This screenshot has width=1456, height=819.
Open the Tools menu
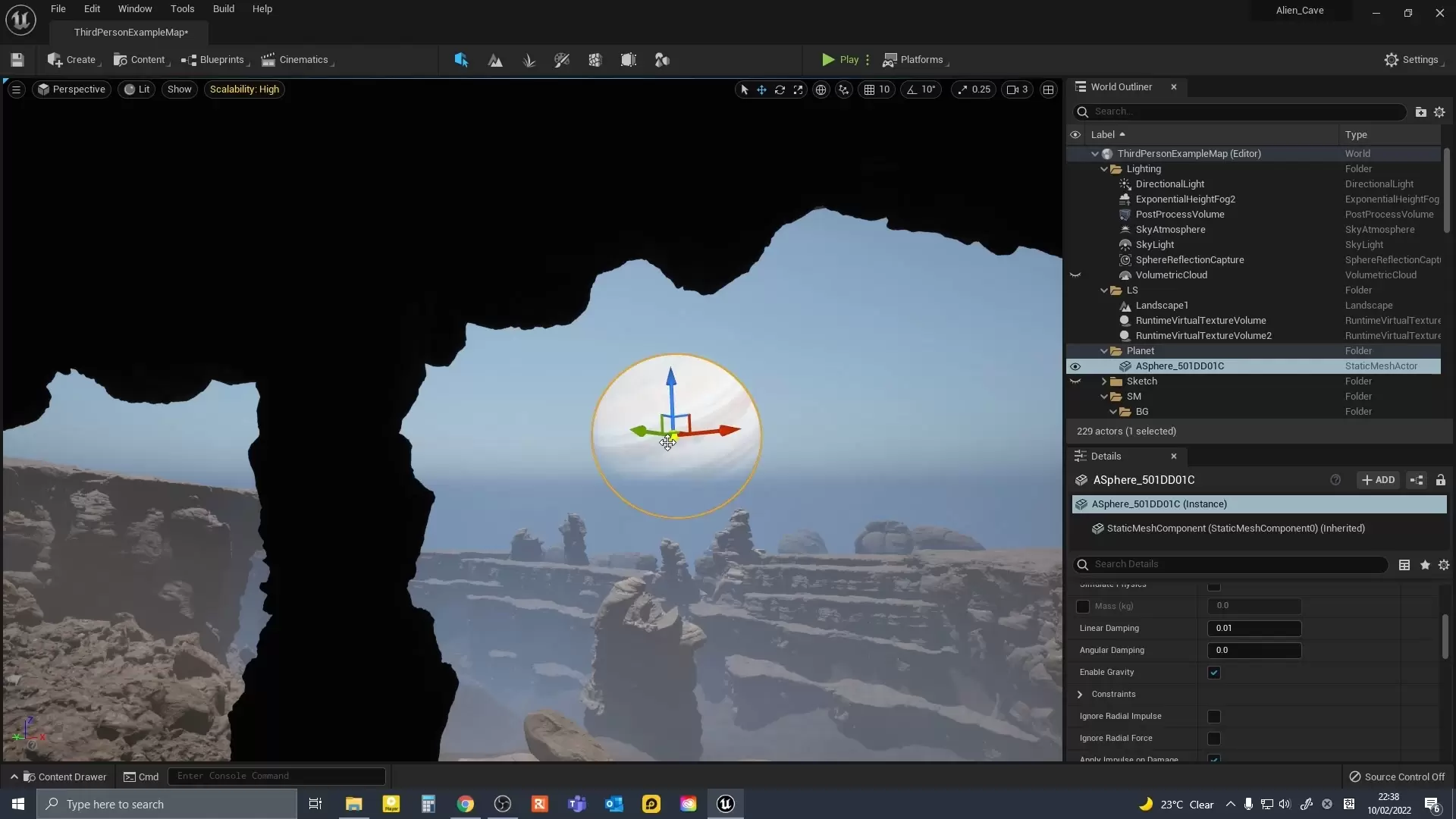click(x=182, y=9)
